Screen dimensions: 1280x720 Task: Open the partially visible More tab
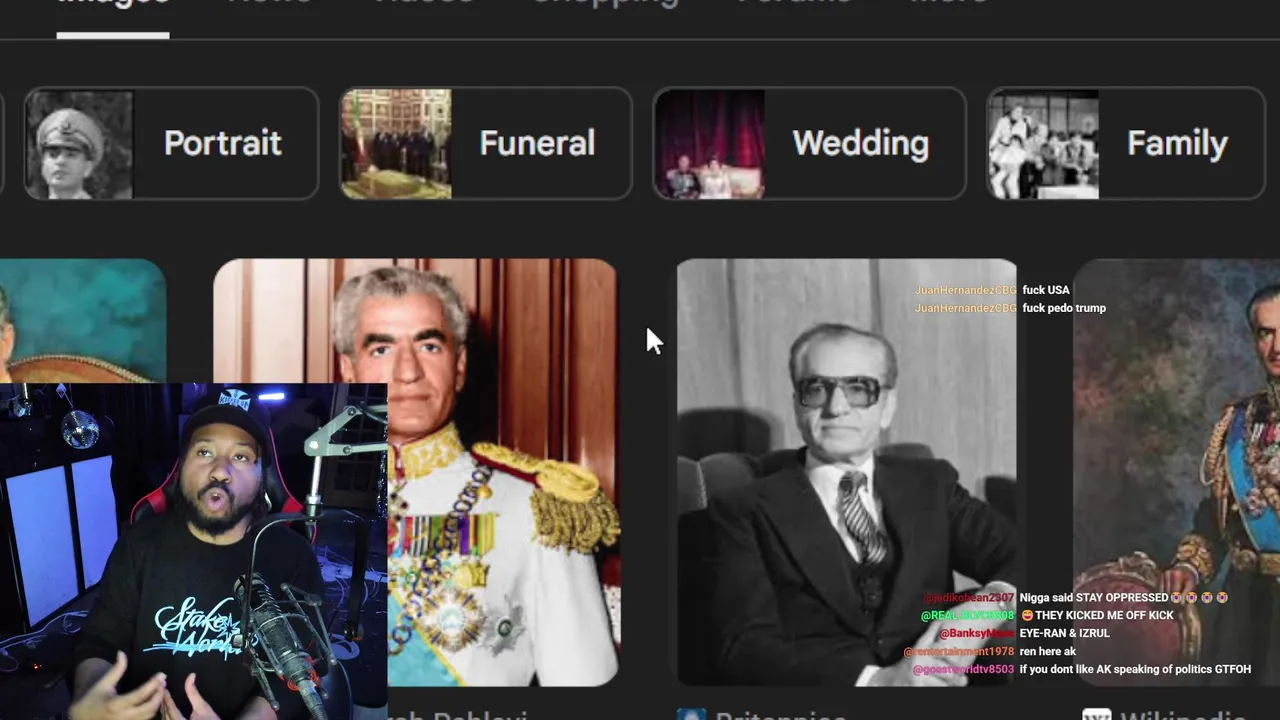pos(948,4)
